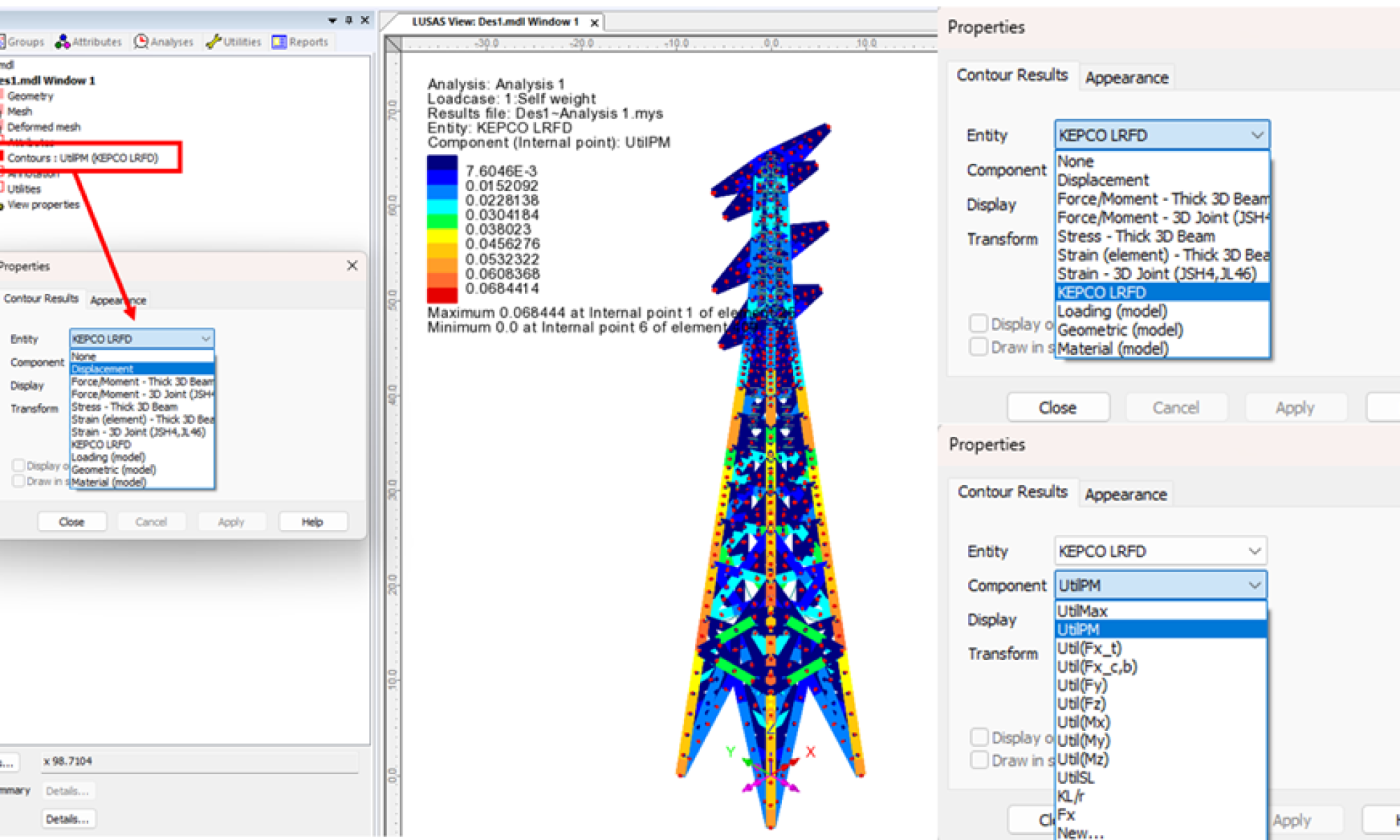The image size is (1400, 840).
Task: Select the Contours : UtilPM (KEPCO LRFD) layer
Action: click(x=83, y=158)
